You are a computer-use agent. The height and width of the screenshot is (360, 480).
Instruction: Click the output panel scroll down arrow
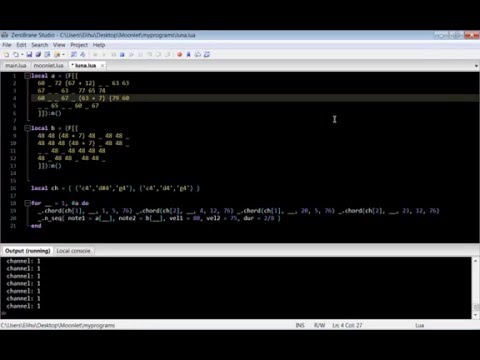476,315
